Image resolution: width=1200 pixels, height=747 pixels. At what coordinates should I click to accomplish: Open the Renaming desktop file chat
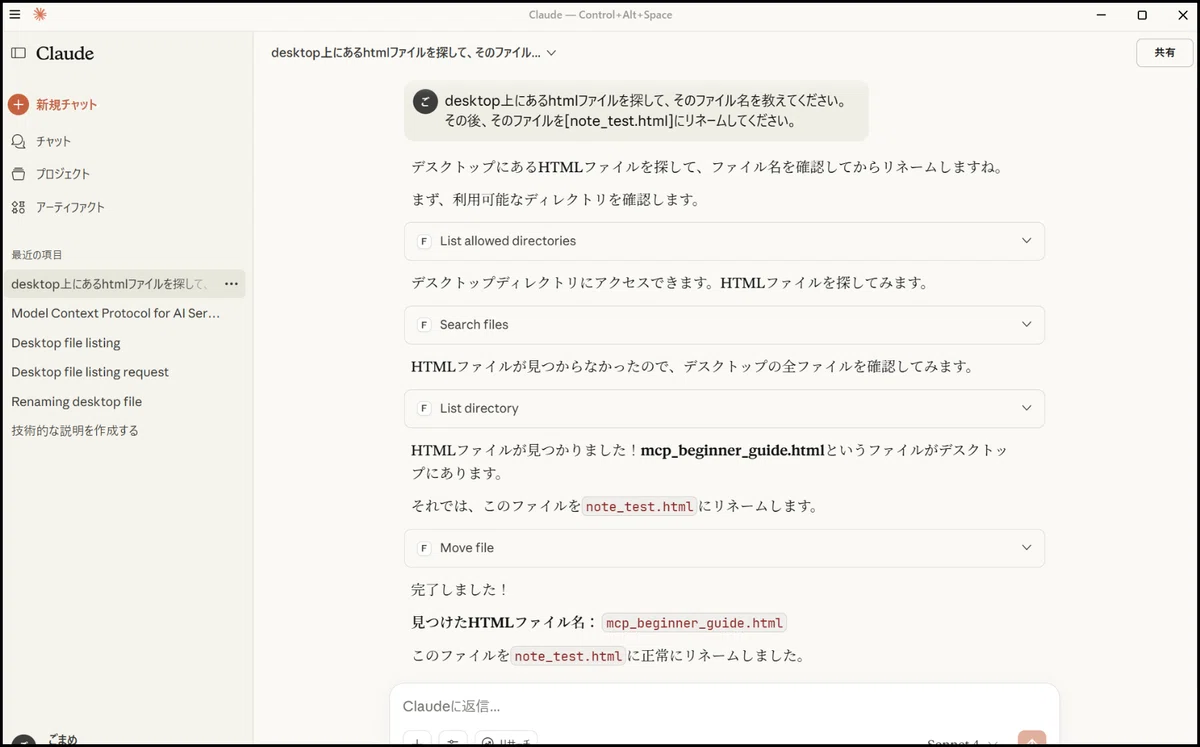pyautogui.click(x=77, y=401)
